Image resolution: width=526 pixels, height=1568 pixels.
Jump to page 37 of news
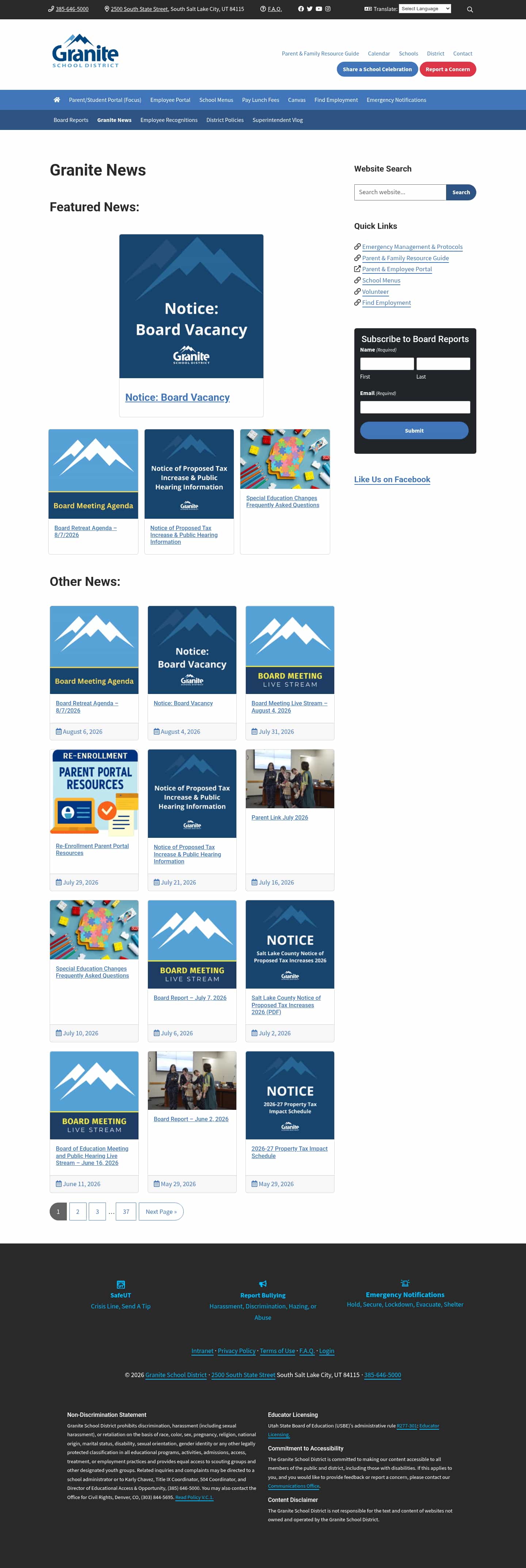pyautogui.click(x=126, y=1212)
